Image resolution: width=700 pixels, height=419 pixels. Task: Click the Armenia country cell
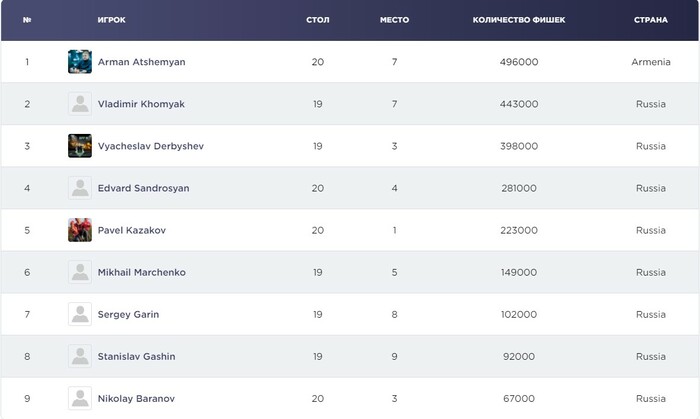650,62
